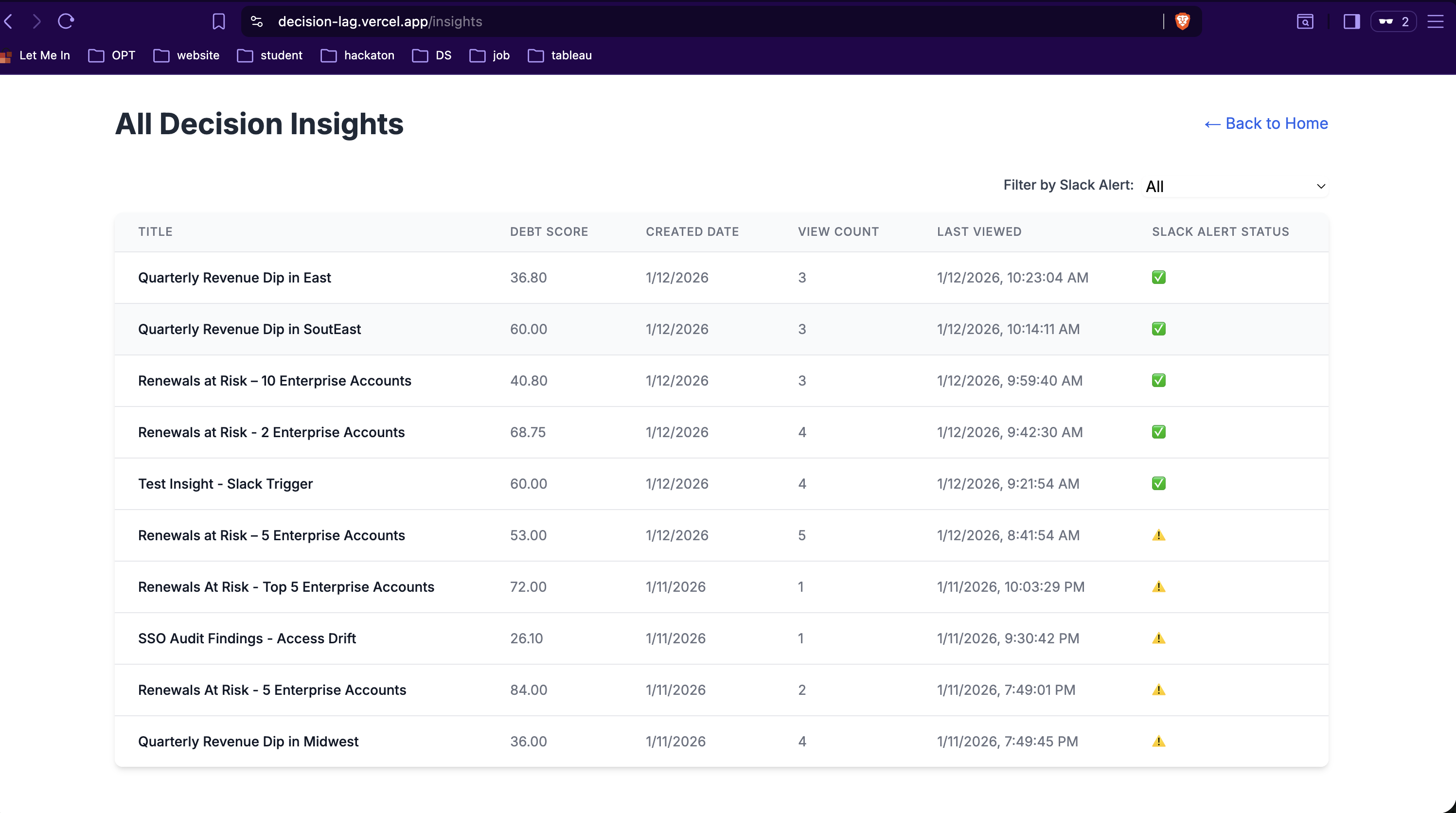The image size is (1456, 813).
Task: Open the browser hamburger menu
Action: click(x=1435, y=21)
